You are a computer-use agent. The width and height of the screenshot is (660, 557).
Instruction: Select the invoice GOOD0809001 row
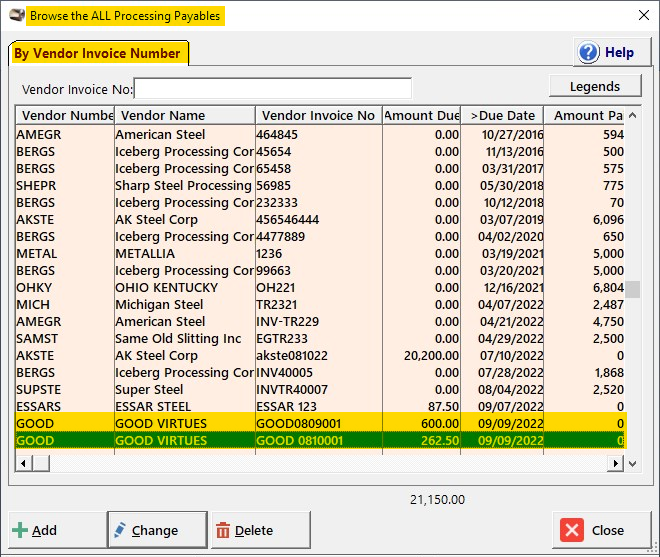[x=320, y=424]
